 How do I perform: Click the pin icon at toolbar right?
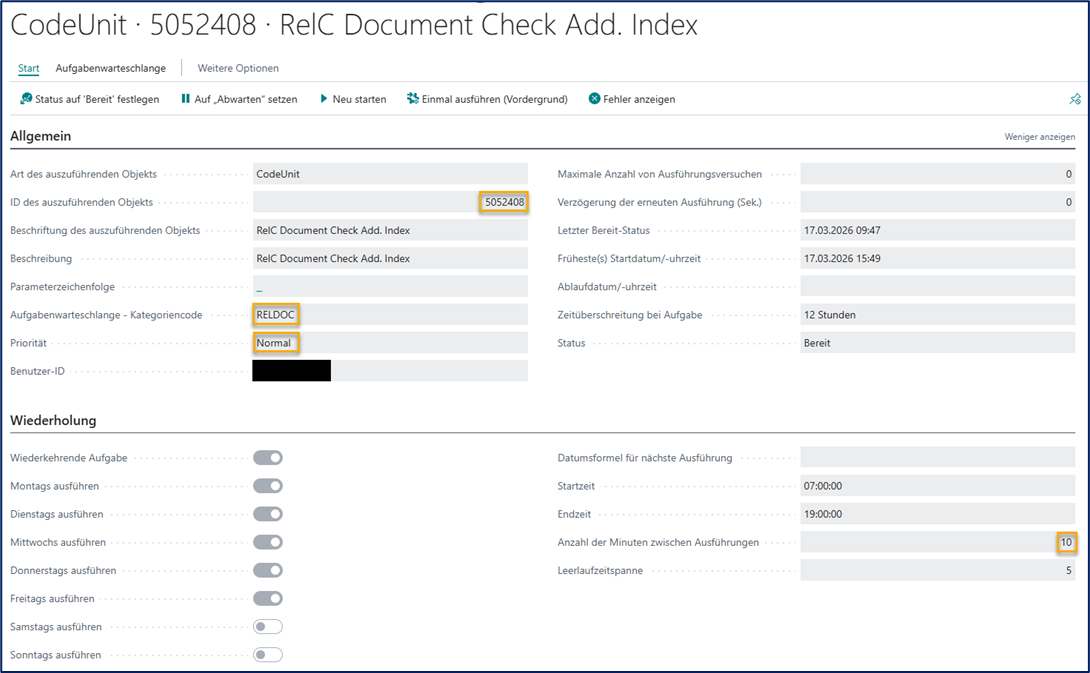coord(1075,99)
